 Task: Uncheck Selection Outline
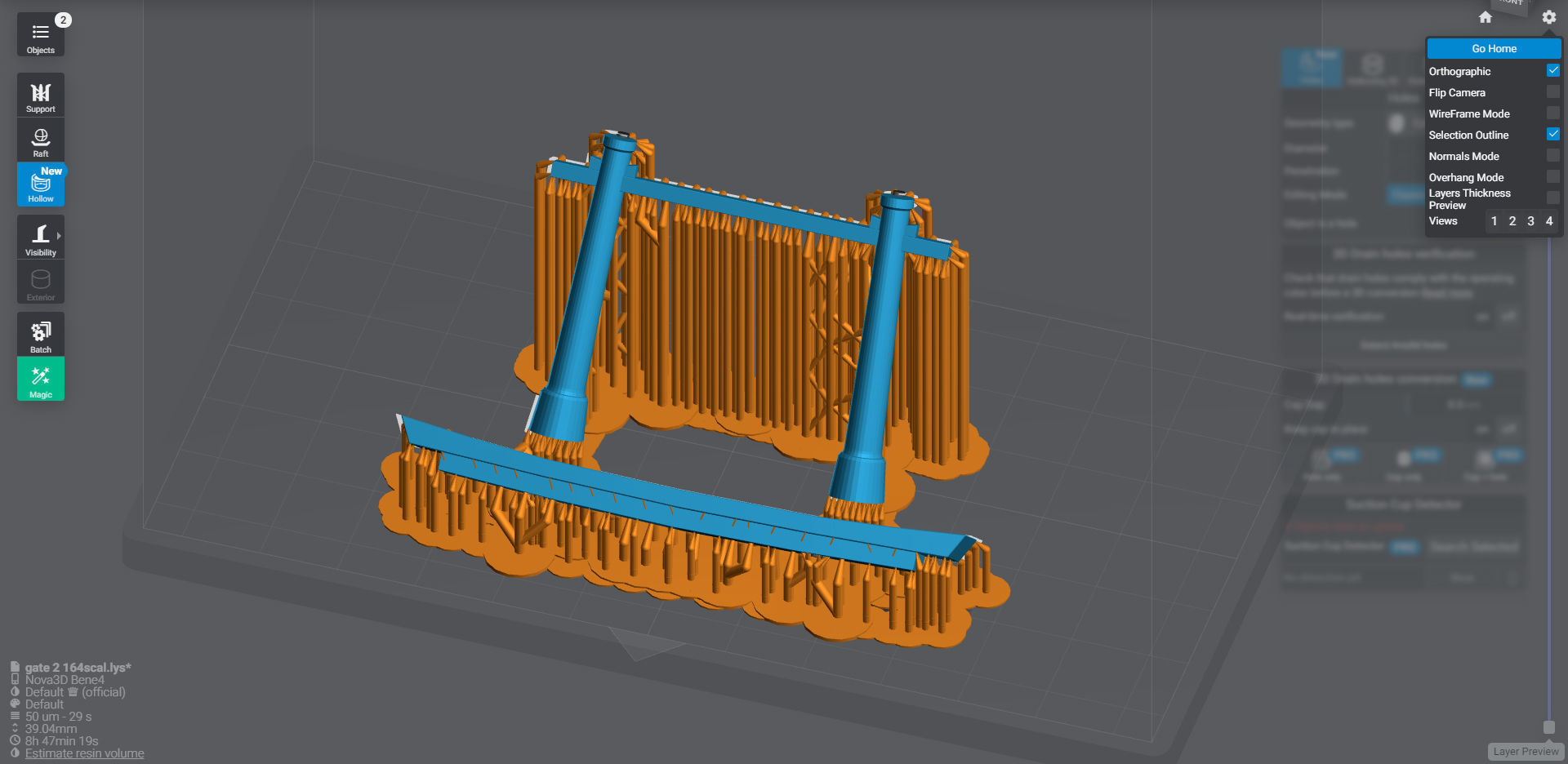[x=1553, y=135]
